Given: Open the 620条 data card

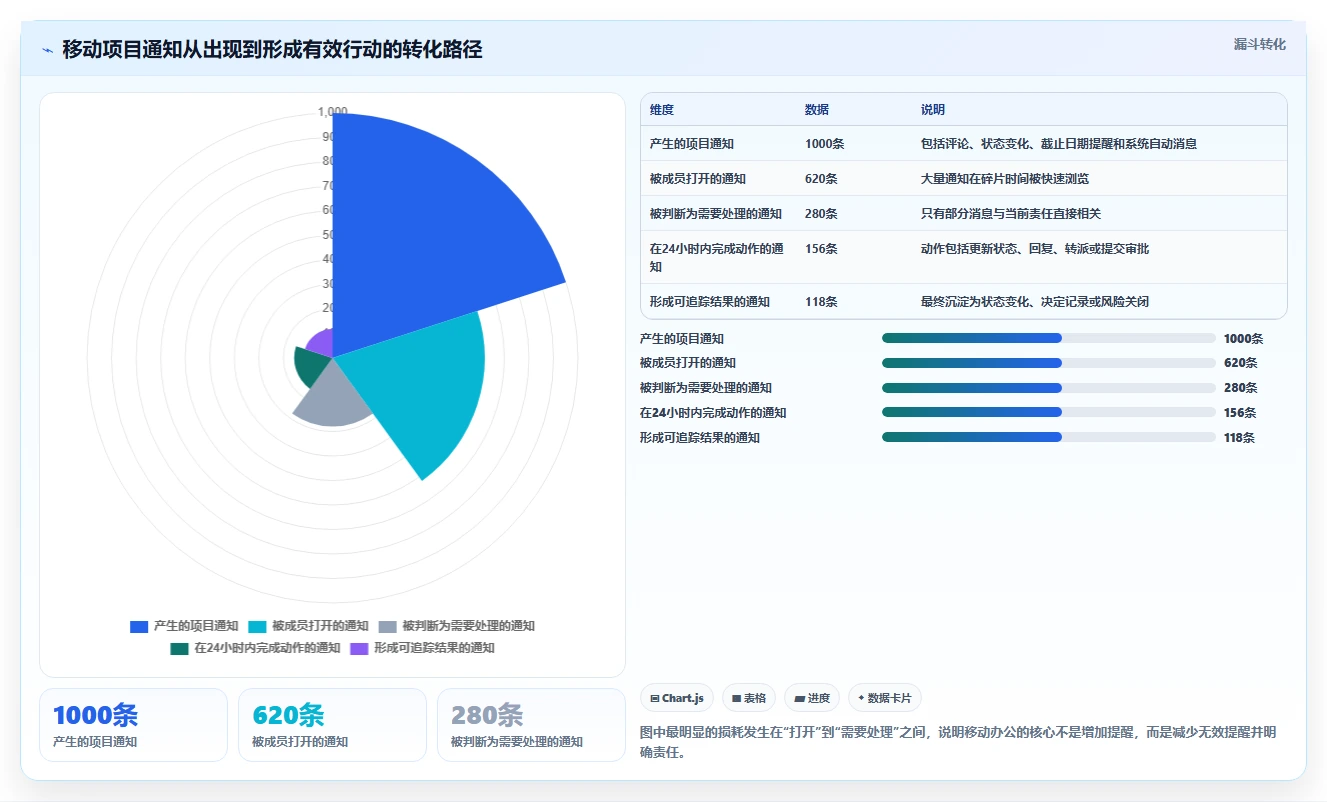Looking at the screenshot, I should pyautogui.click(x=333, y=725).
